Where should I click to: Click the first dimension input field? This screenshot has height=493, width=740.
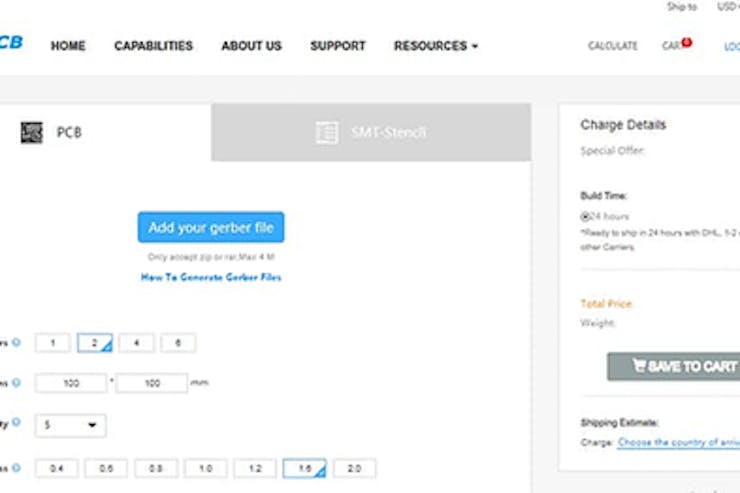click(71, 383)
